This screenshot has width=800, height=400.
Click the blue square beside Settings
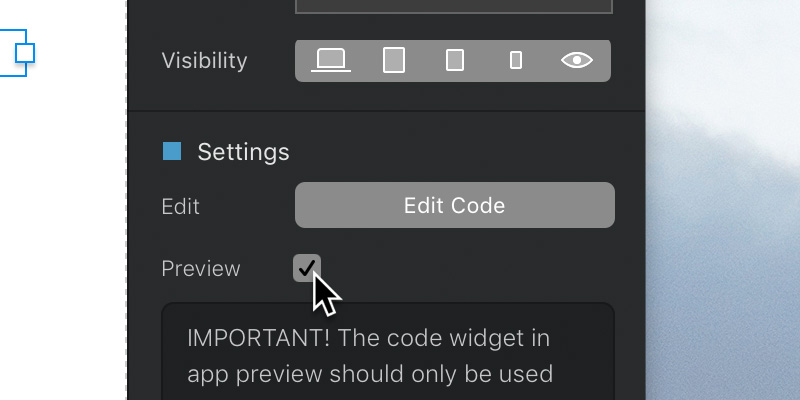[172, 152]
